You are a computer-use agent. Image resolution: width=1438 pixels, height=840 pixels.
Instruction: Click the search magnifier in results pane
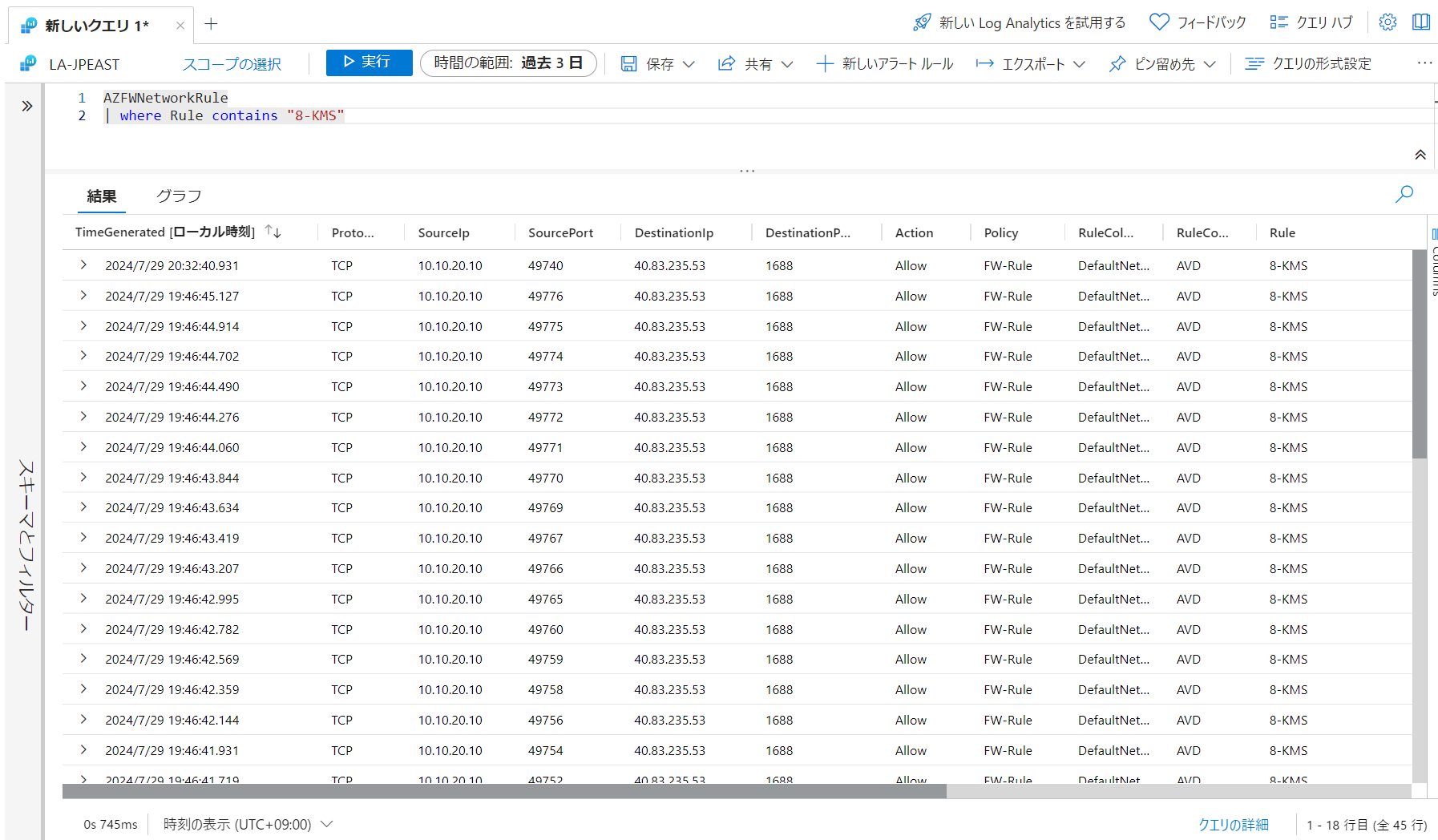pyautogui.click(x=1404, y=194)
